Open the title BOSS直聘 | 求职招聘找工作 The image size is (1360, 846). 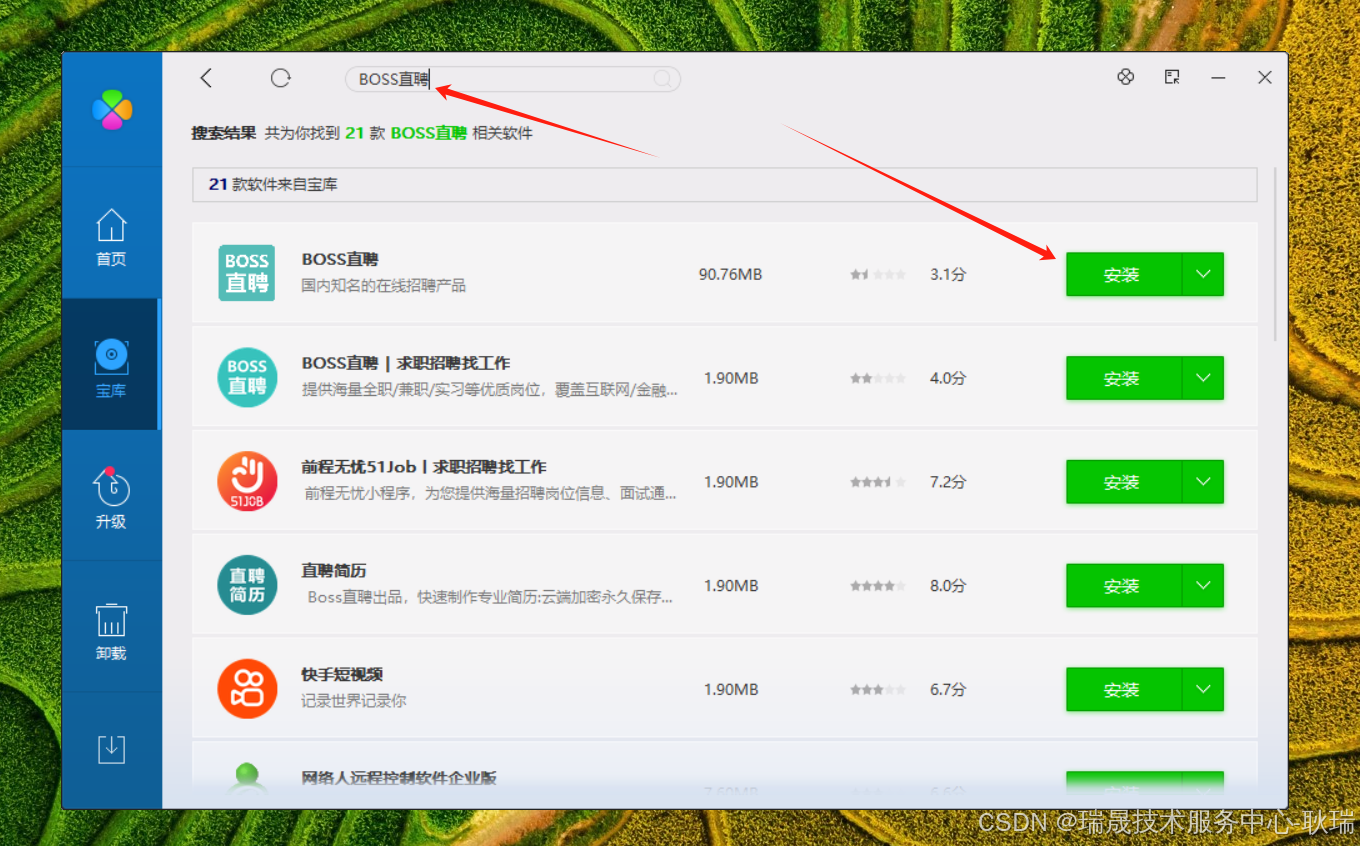[x=406, y=363]
